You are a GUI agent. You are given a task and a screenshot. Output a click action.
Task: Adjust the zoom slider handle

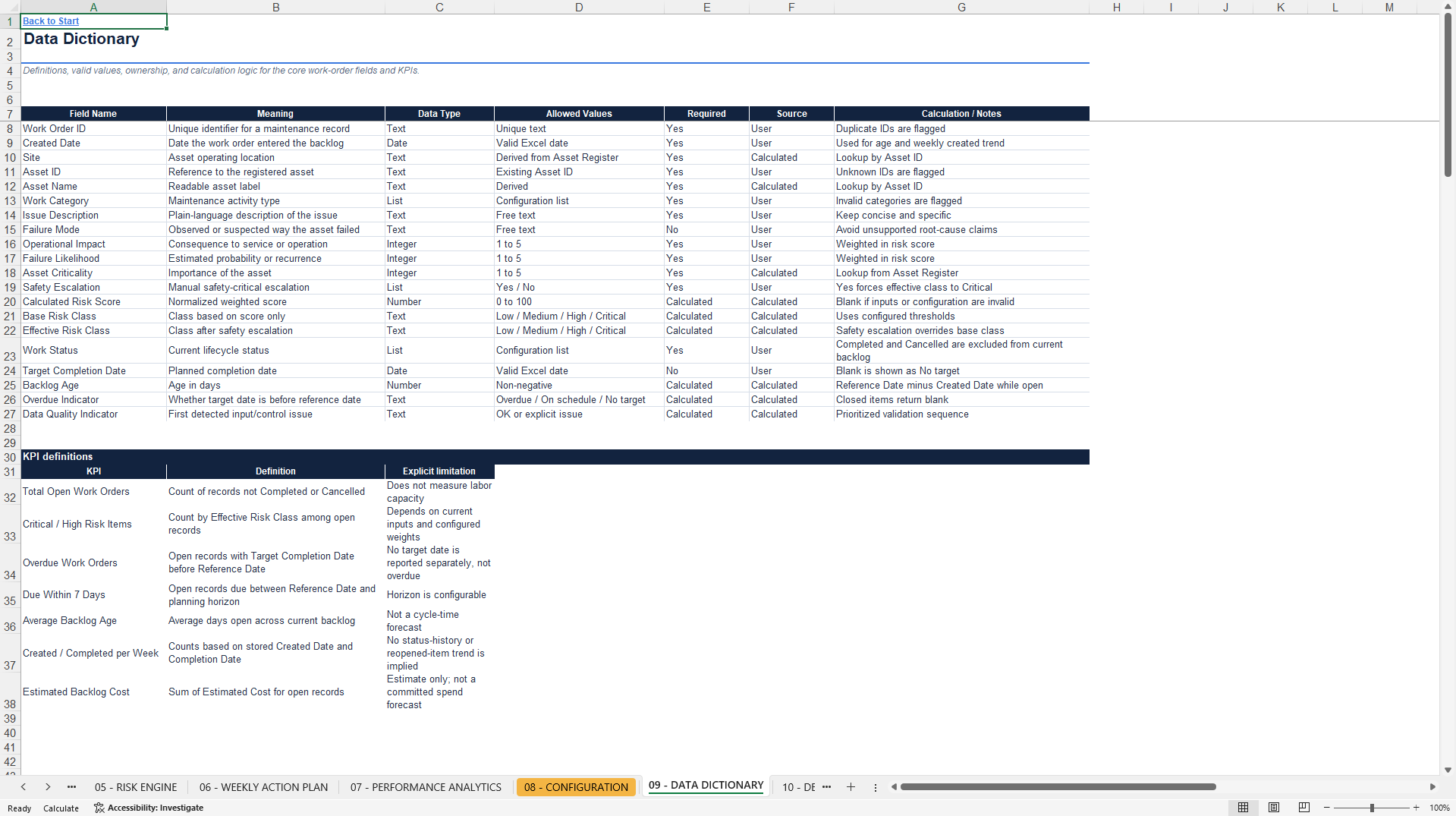(1372, 808)
